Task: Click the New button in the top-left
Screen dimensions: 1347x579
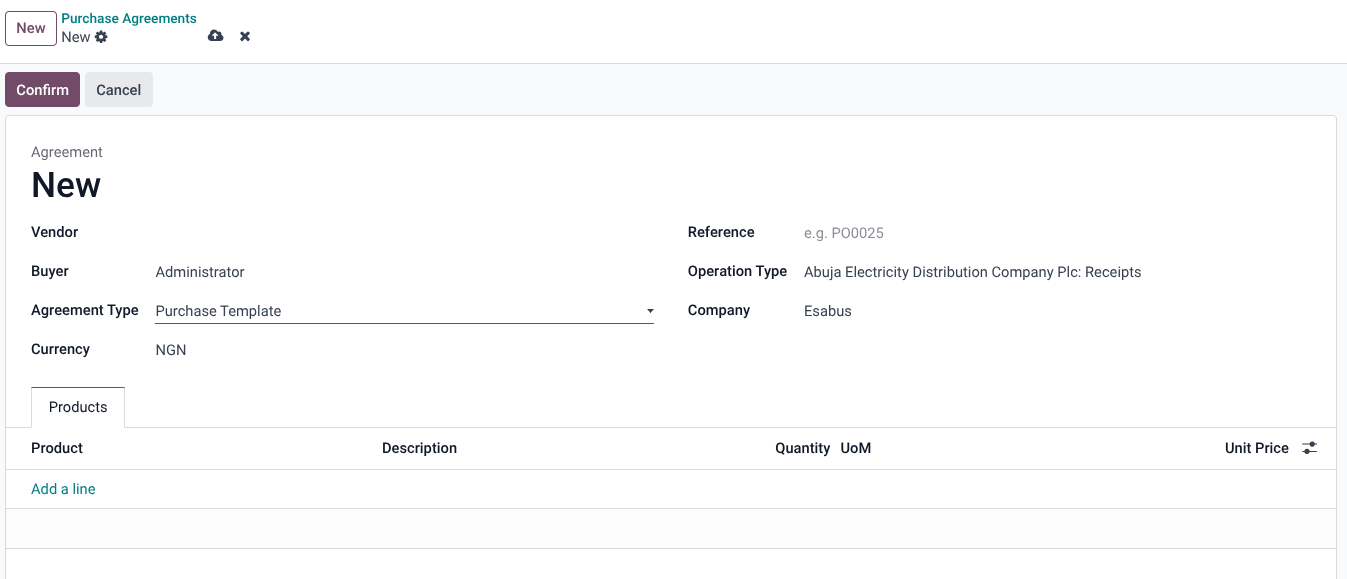Action: coord(30,28)
